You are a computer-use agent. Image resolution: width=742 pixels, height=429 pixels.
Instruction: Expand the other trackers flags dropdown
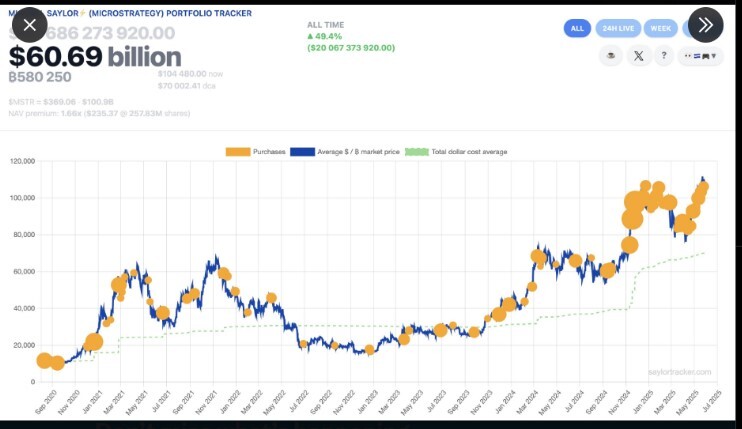[x=700, y=56]
